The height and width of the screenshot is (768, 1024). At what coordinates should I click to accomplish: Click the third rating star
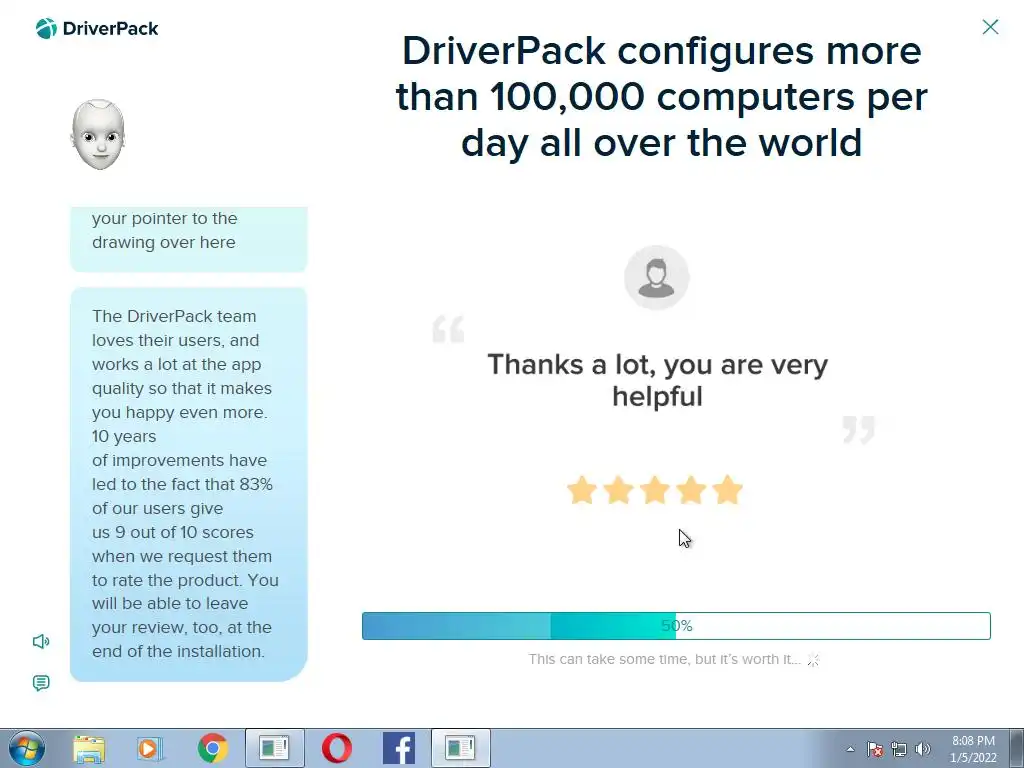tap(654, 490)
